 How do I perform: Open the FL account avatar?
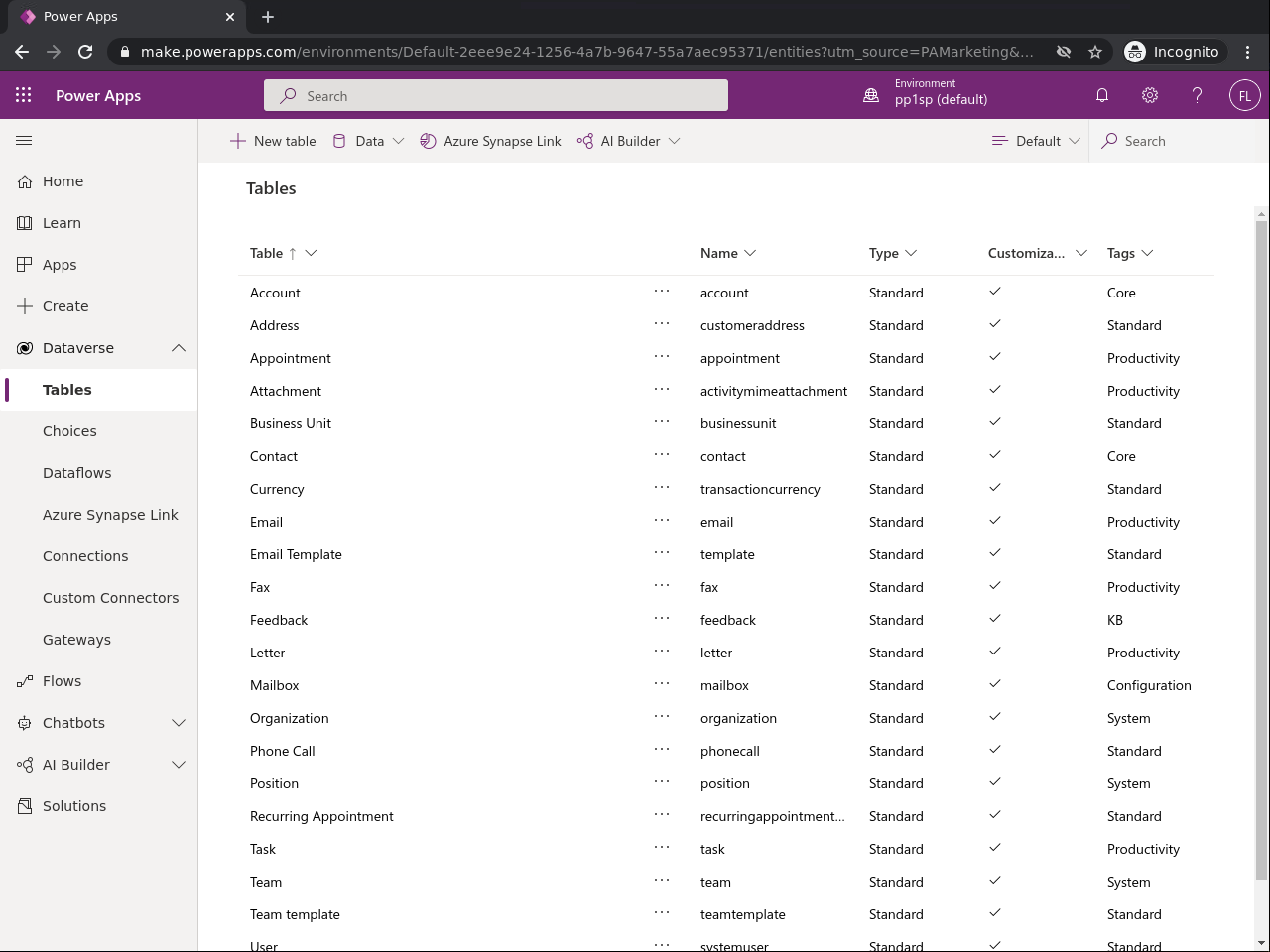click(x=1244, y=95)
